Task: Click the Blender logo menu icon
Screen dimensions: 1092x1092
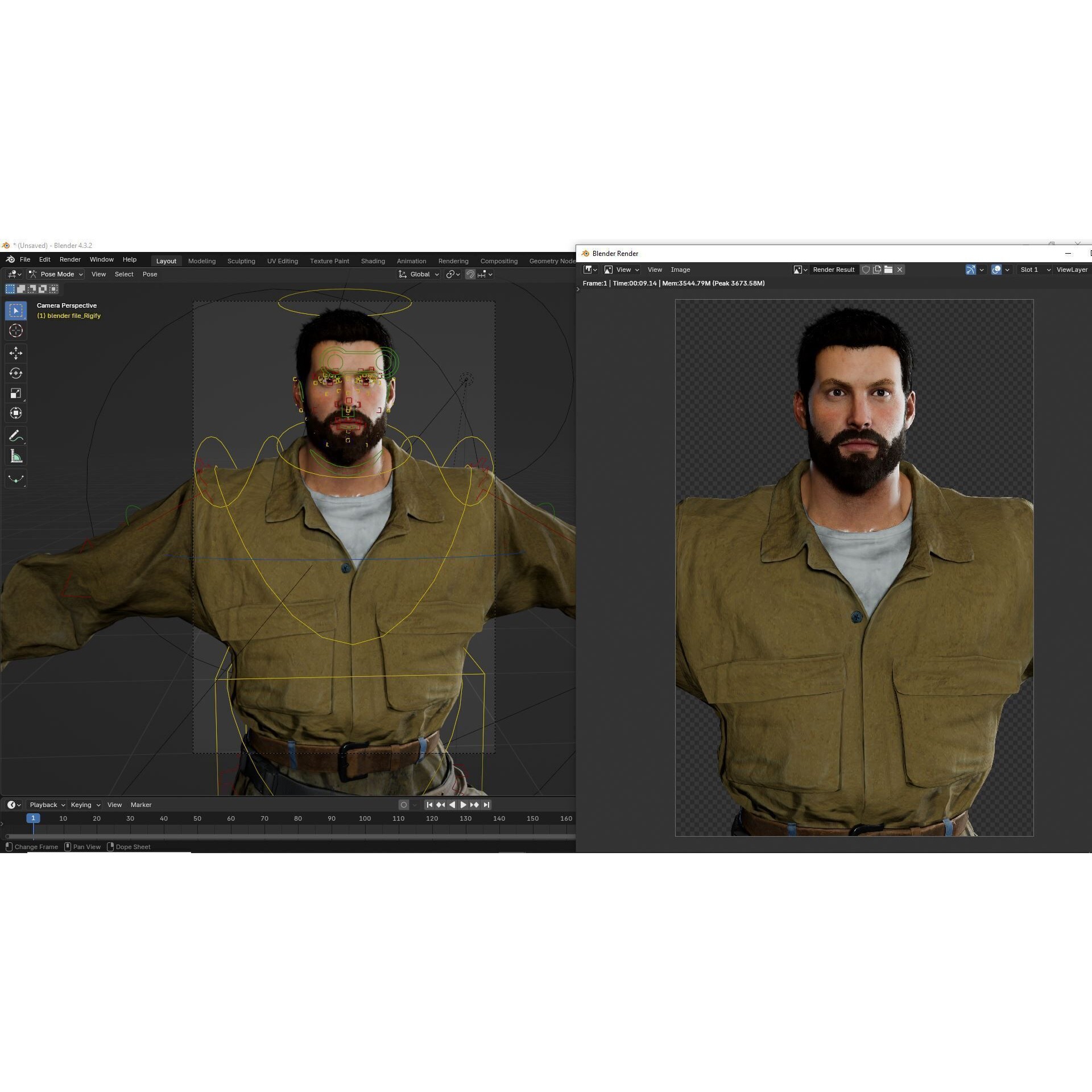Action: [x=10, y=259]
